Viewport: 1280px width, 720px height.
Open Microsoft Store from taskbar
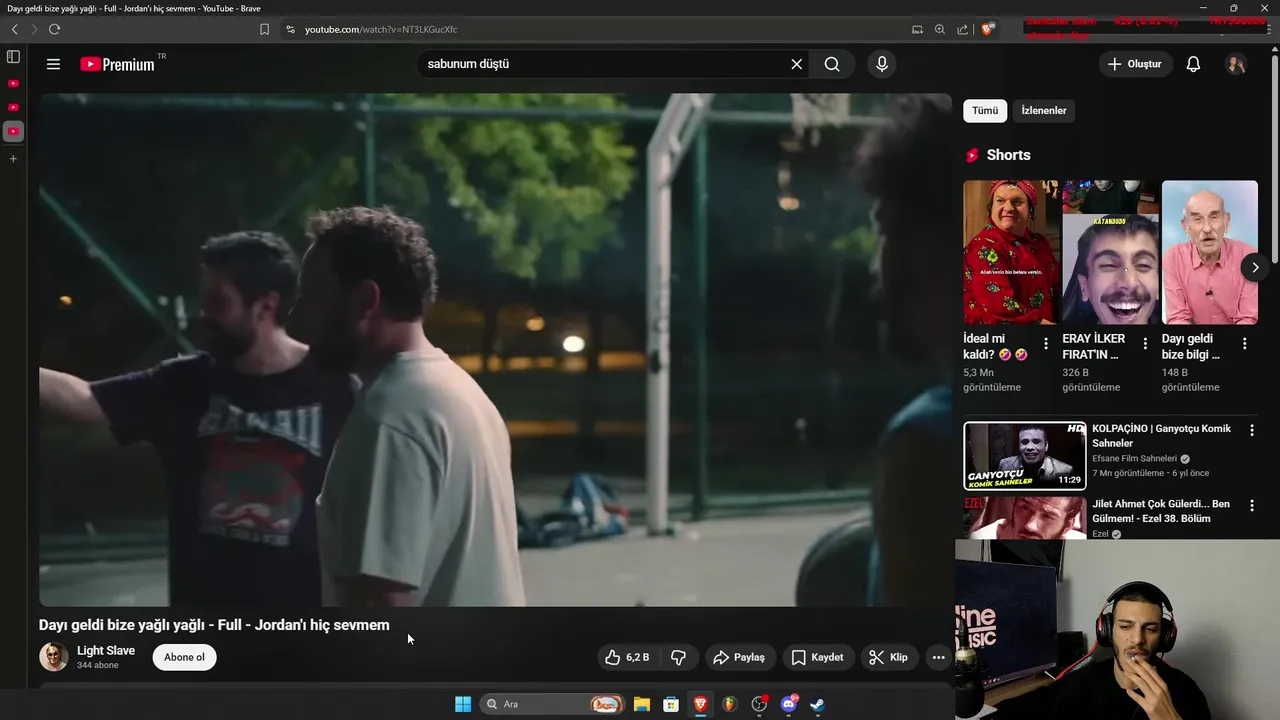click(x=671, y=704)
